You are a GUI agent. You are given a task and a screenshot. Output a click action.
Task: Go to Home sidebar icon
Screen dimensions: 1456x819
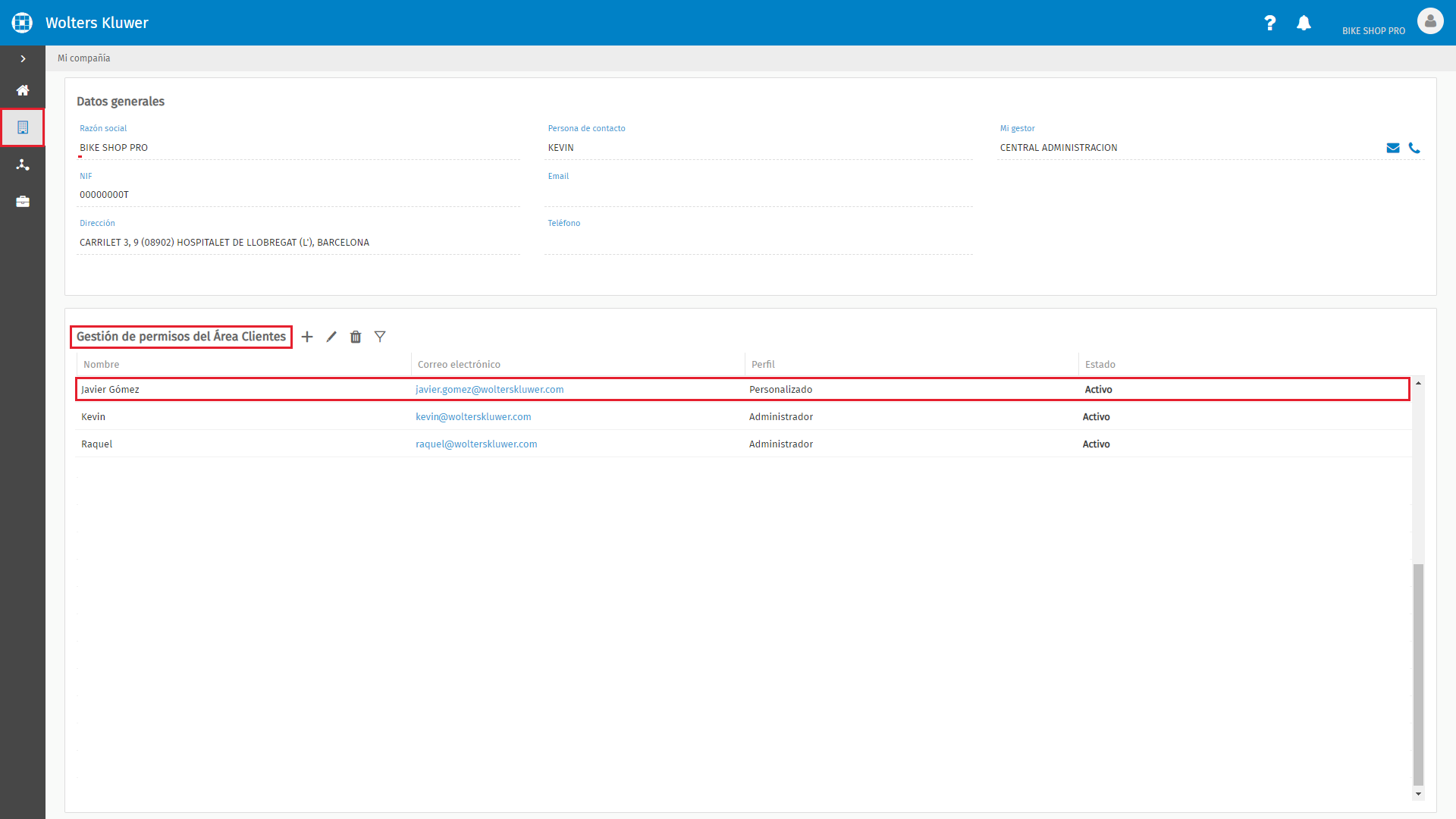pyautogui.click(x=23, y=90)
